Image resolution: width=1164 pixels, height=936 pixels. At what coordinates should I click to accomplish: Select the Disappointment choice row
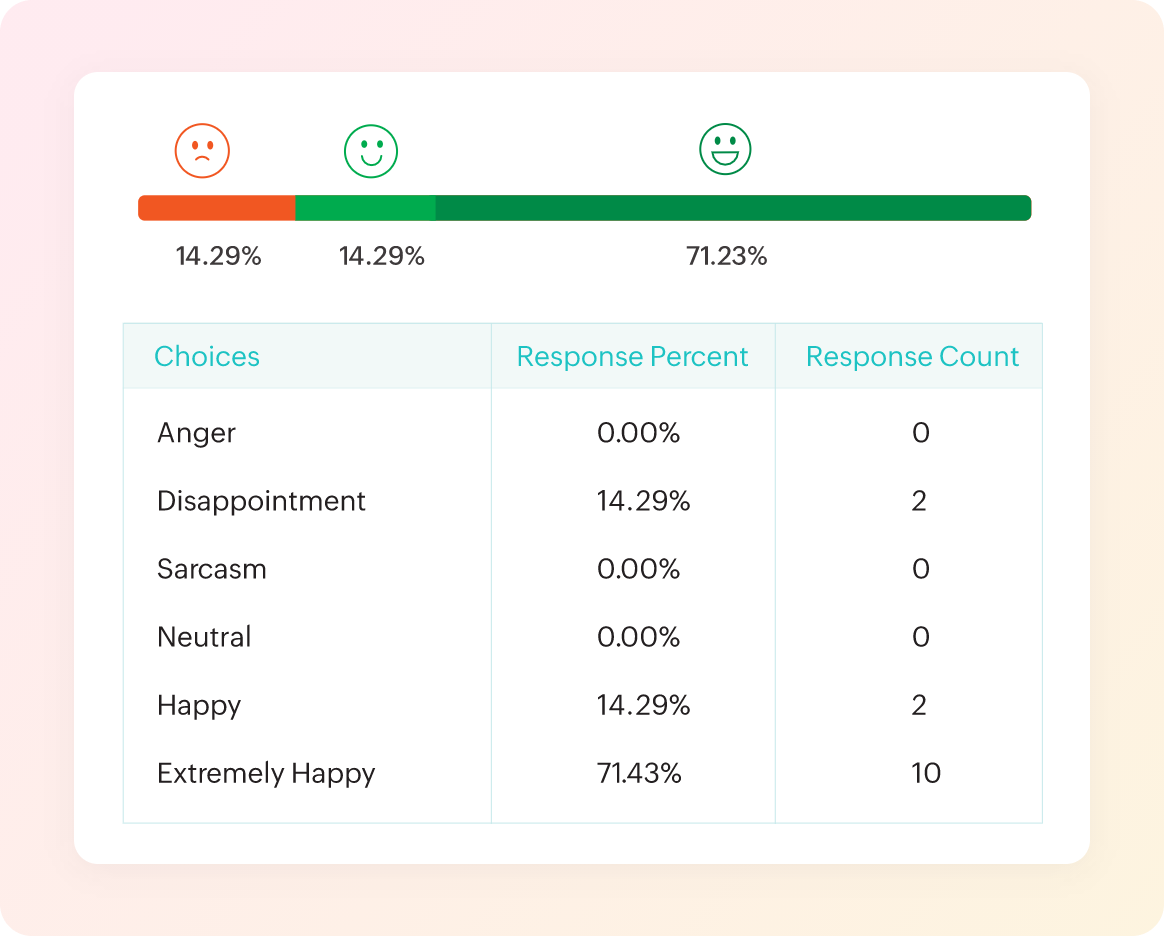(x=262, y=501)
